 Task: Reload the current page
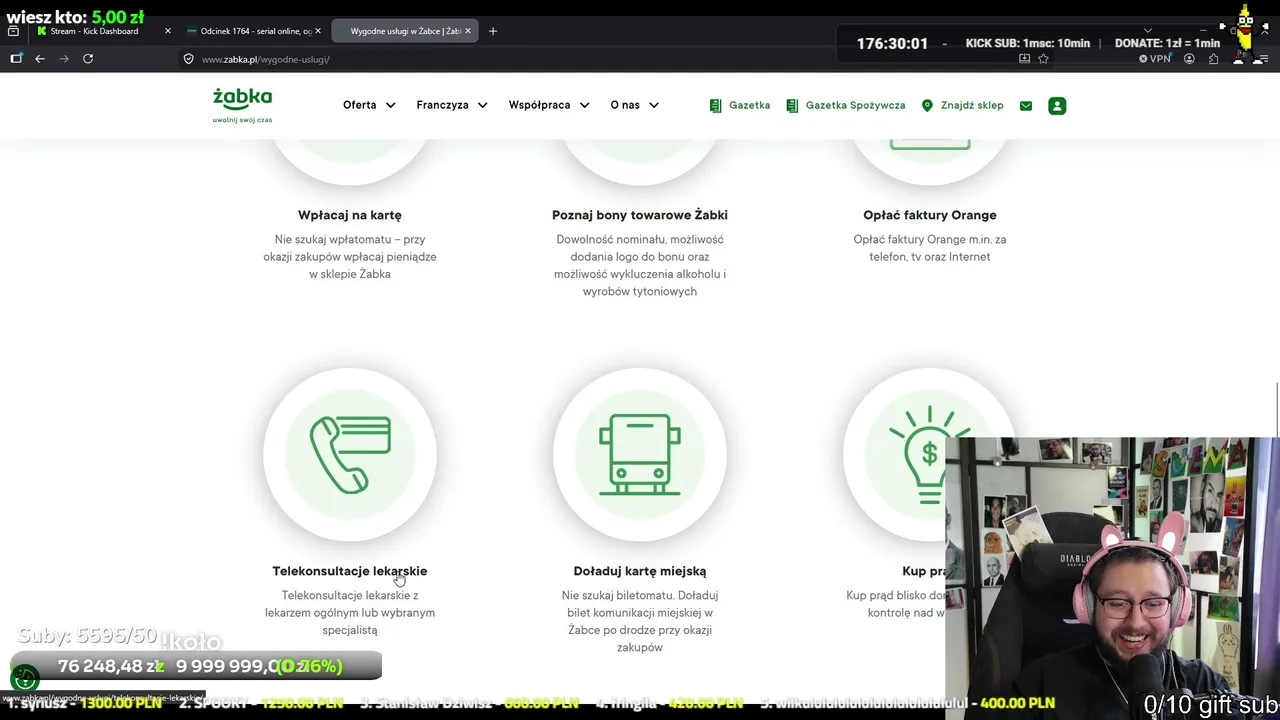[x=88, y=59]
